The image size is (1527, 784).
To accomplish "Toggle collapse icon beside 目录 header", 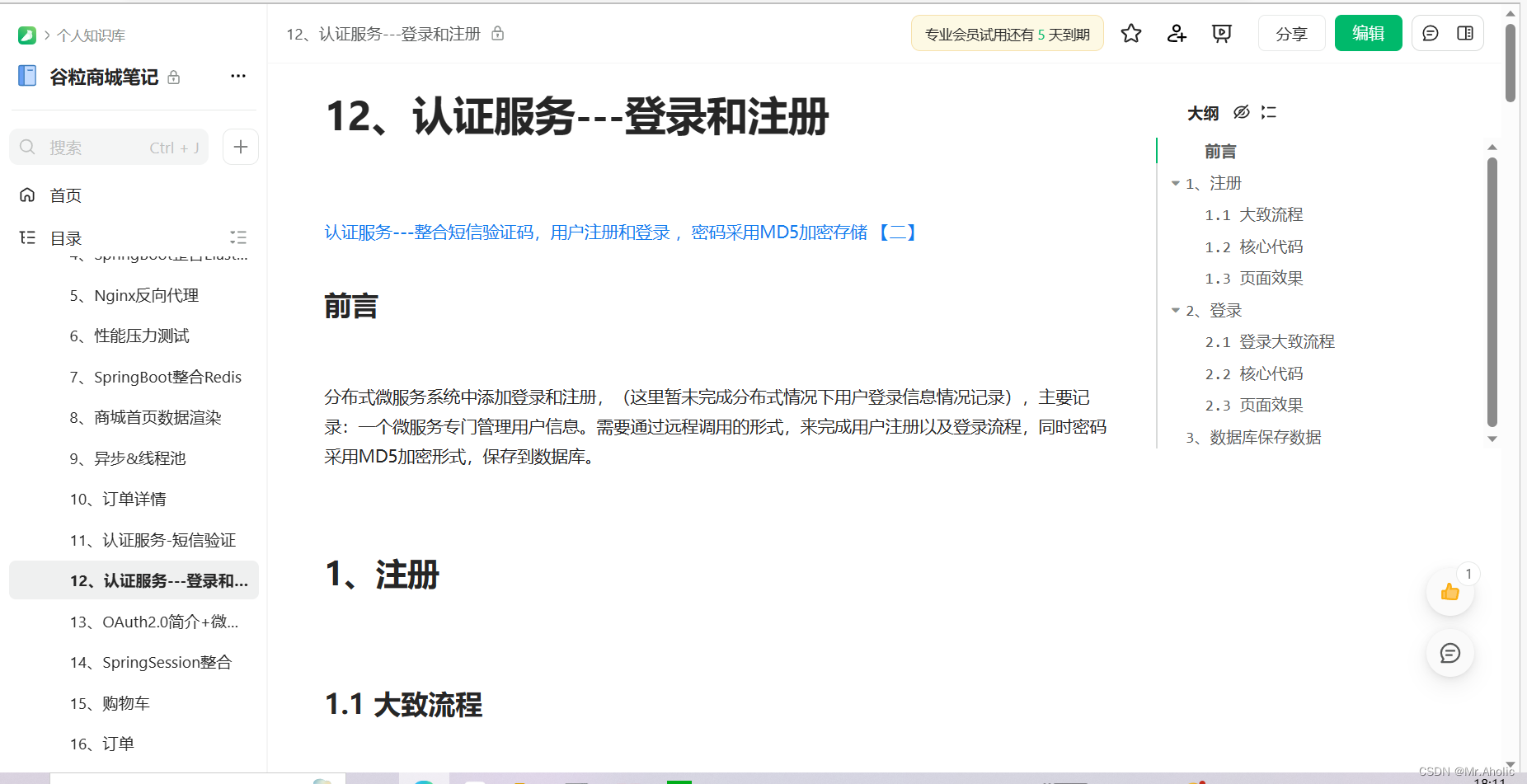I will pos(238,237).
